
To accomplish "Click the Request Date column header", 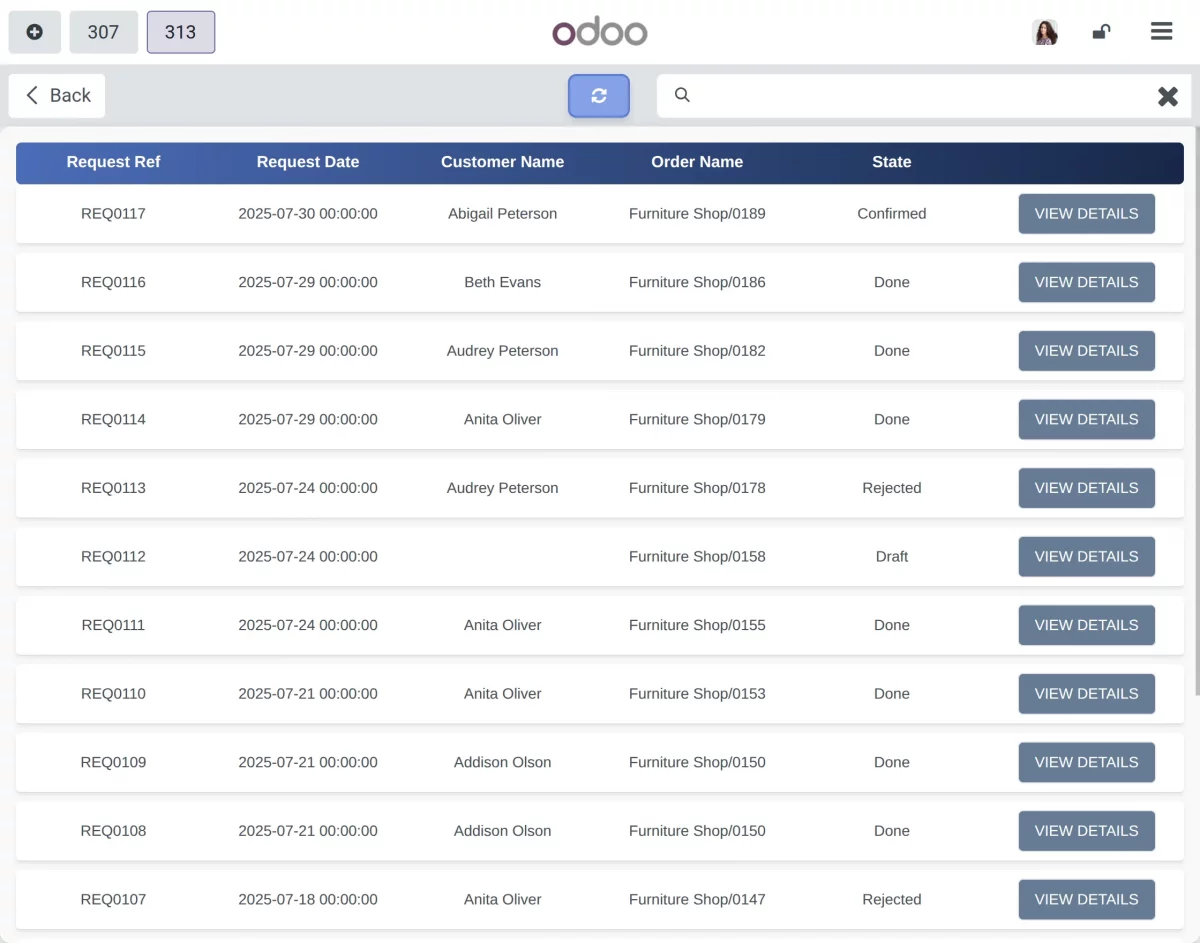I will click(308, 162).
